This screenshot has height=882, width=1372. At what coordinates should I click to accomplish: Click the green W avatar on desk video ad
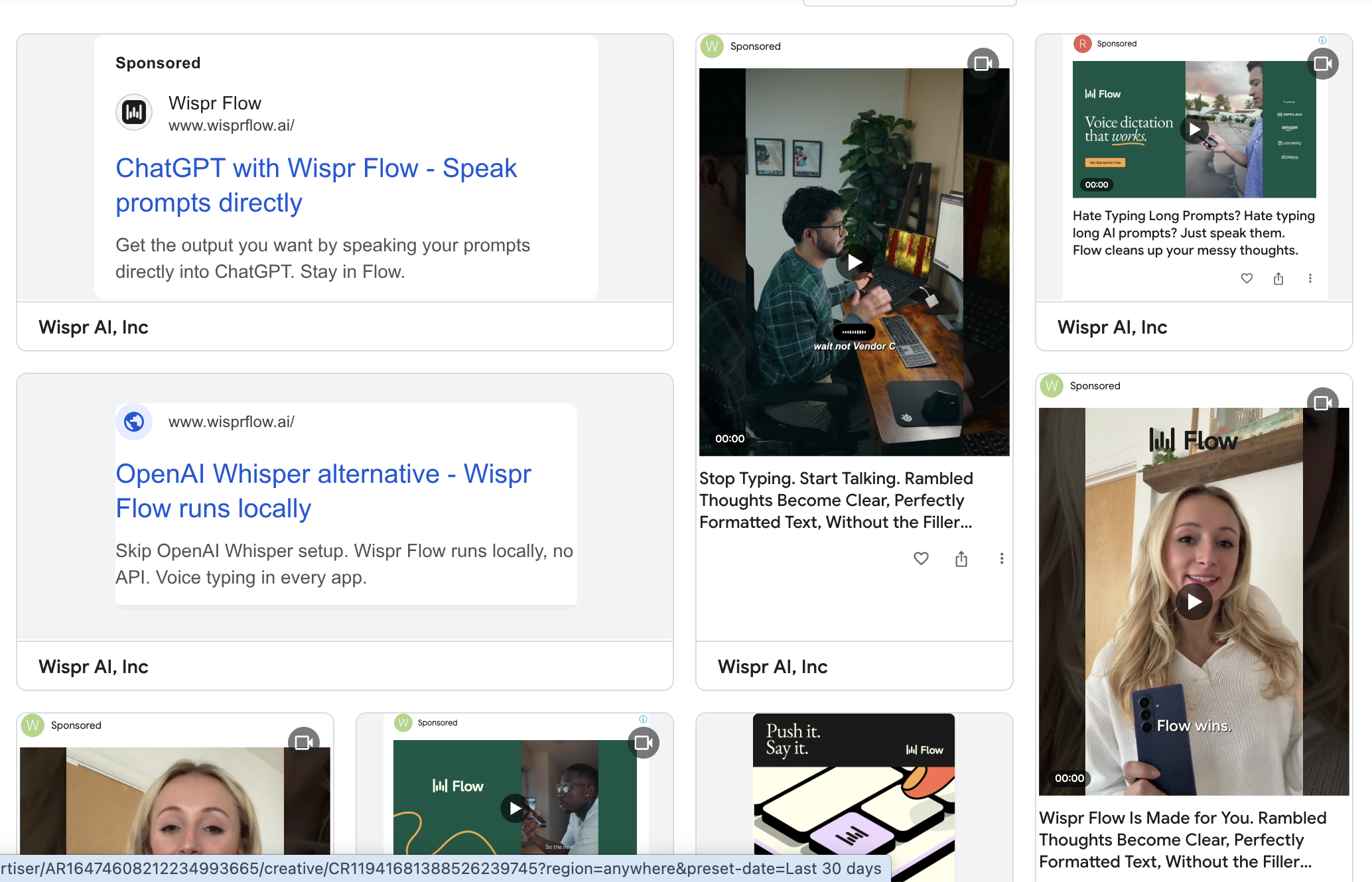712,46
